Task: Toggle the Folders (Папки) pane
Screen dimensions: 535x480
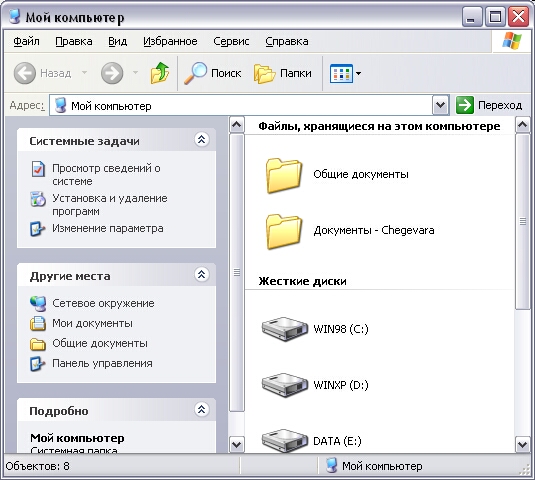Action: coord(283,73)
